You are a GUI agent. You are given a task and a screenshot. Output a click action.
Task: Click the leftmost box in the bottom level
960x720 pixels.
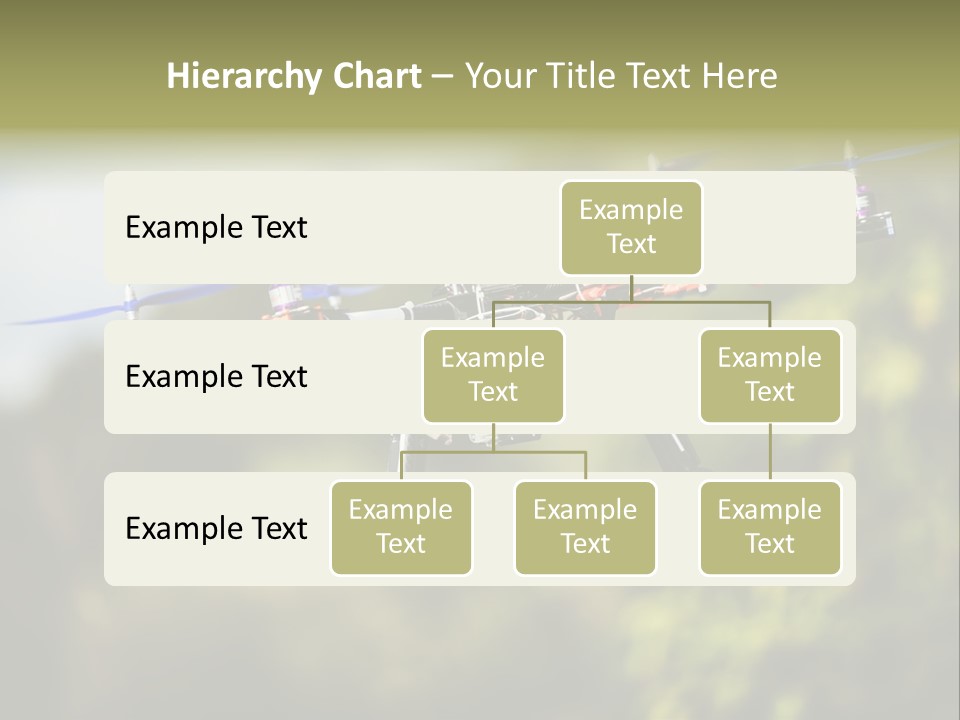tap(401, 527)
